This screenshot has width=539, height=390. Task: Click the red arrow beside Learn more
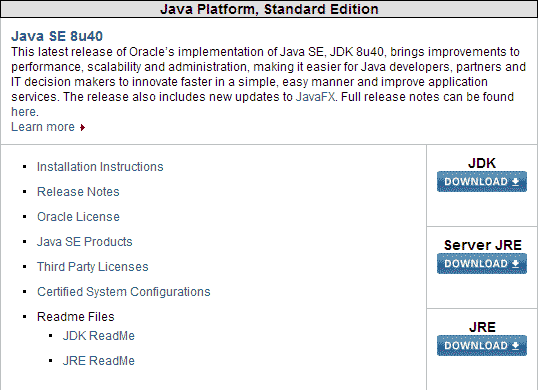pyautogui.click(x=82, y=127)
